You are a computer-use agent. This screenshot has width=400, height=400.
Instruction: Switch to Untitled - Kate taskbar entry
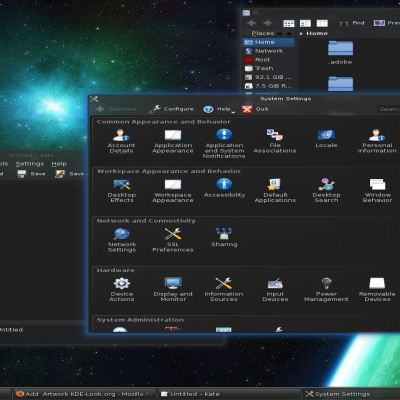click(230, 394)
